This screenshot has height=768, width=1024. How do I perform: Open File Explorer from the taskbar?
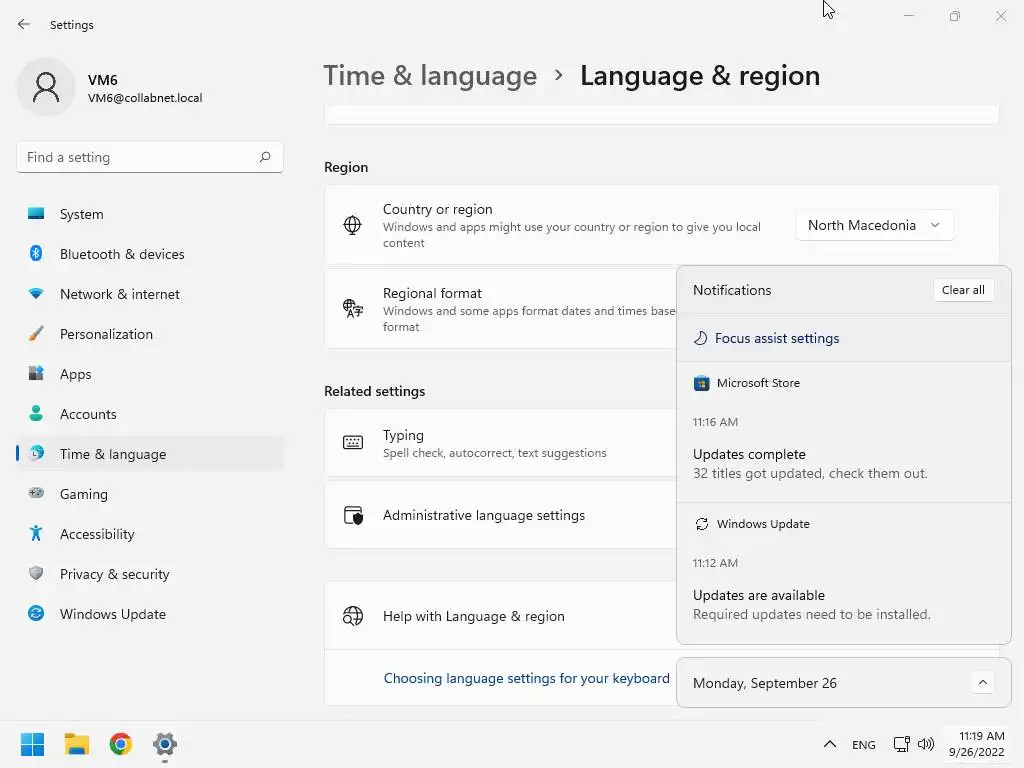click(x=77, y=744)
